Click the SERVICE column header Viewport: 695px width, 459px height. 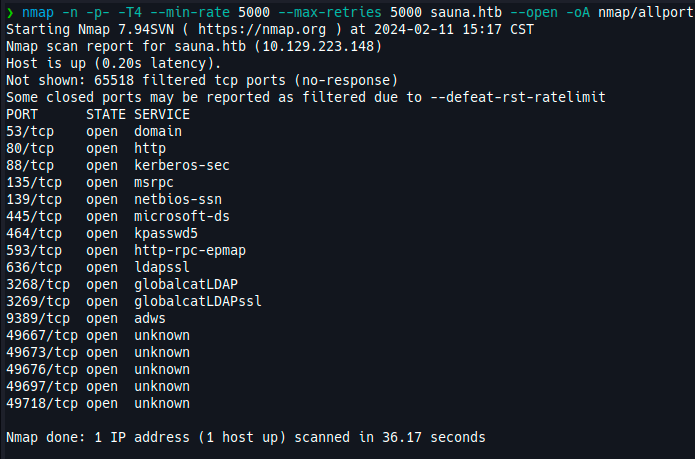162,114
